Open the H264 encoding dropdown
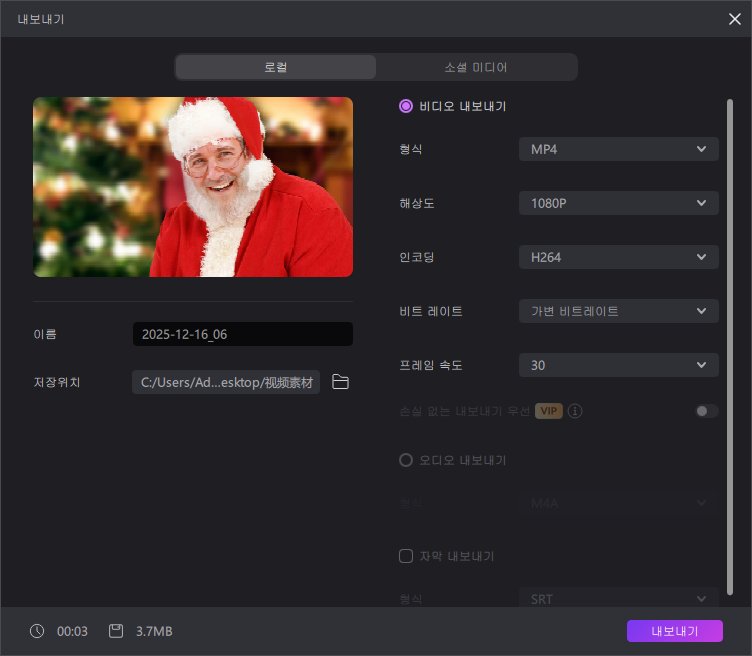The height and width of the screenshot is (656, 752). click(618, 257)
